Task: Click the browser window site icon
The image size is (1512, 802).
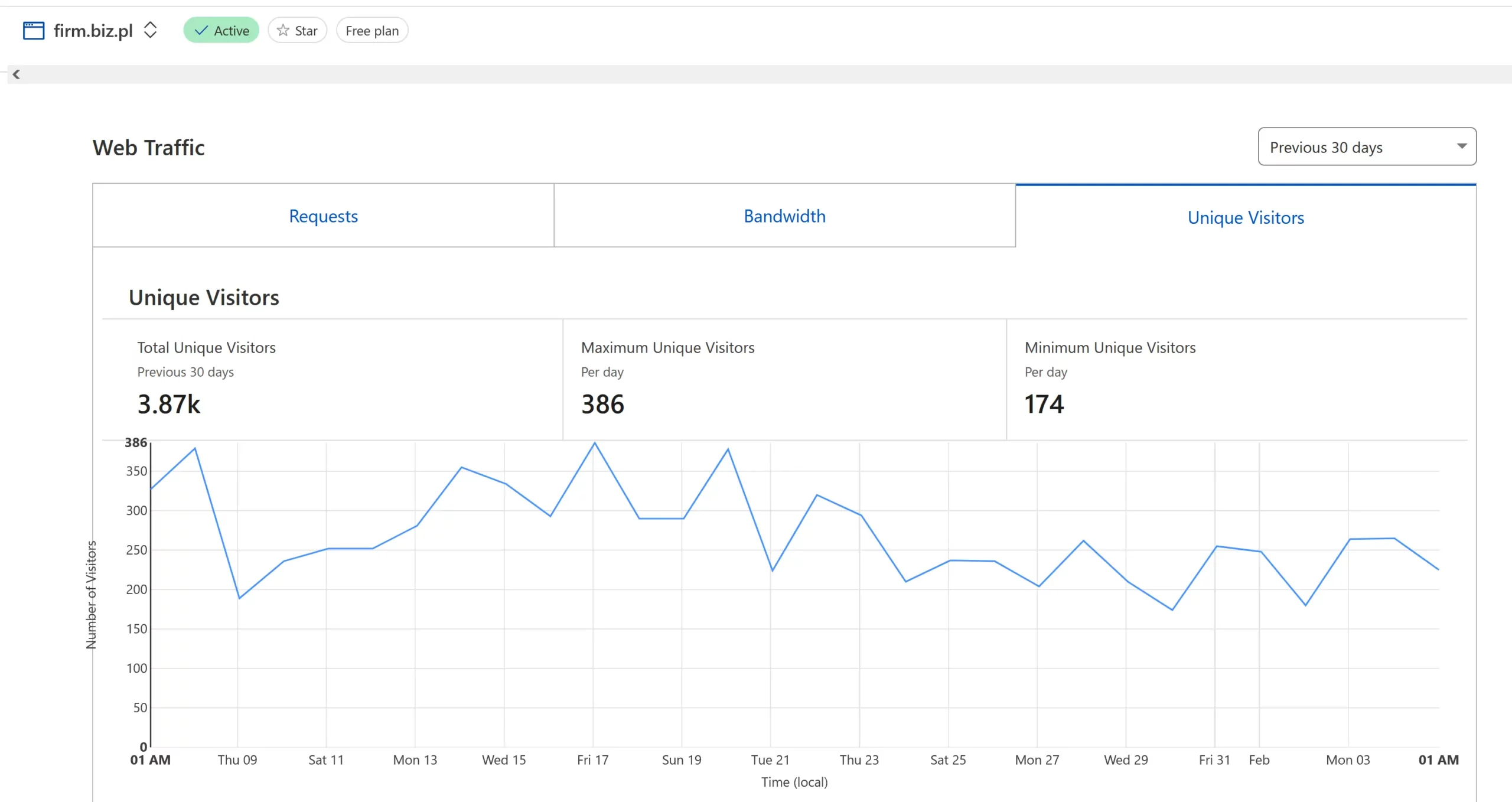Action: [x=33, y=30]
